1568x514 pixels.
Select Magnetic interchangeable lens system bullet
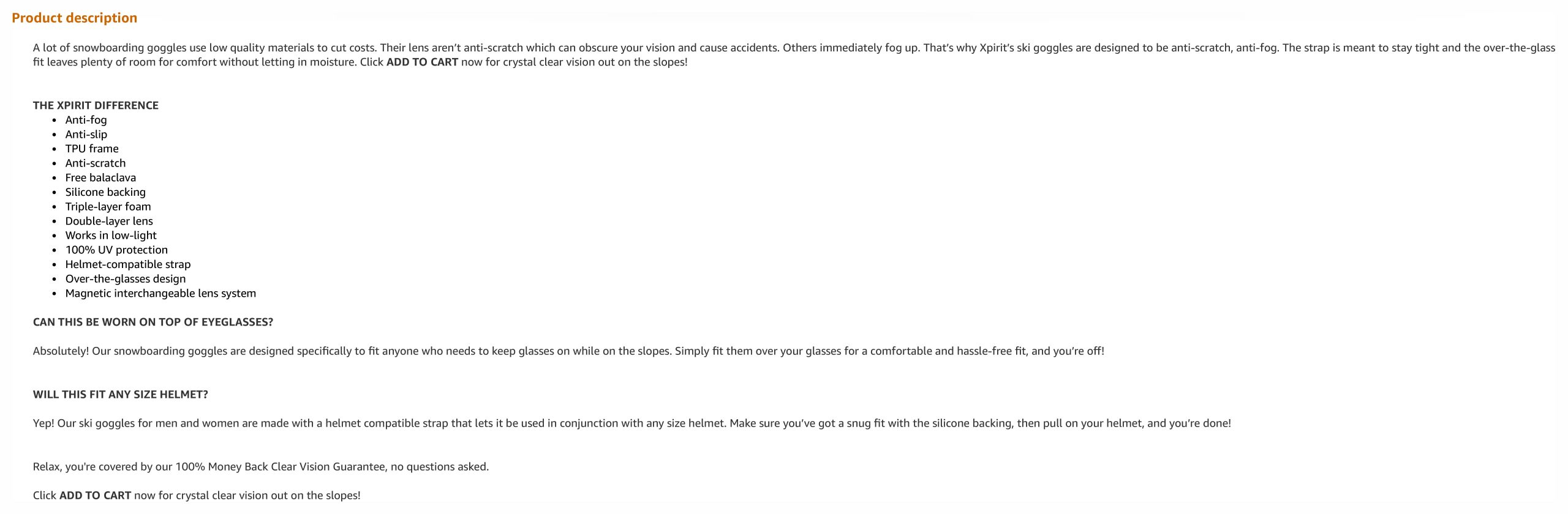click(160, 293)
